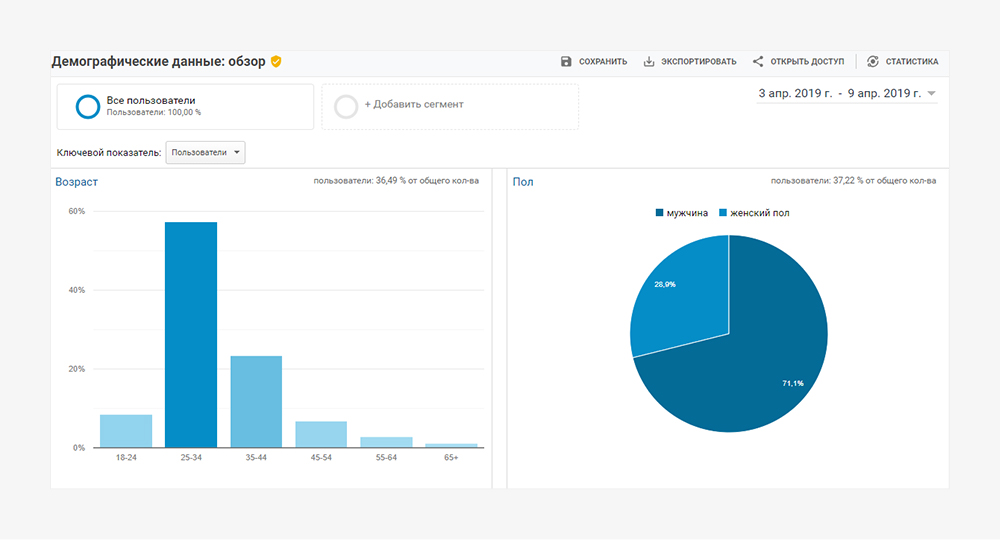This screenshot has height=540, width=1000.
Task: Open the Пол gender report link
Action: point(522,182)
